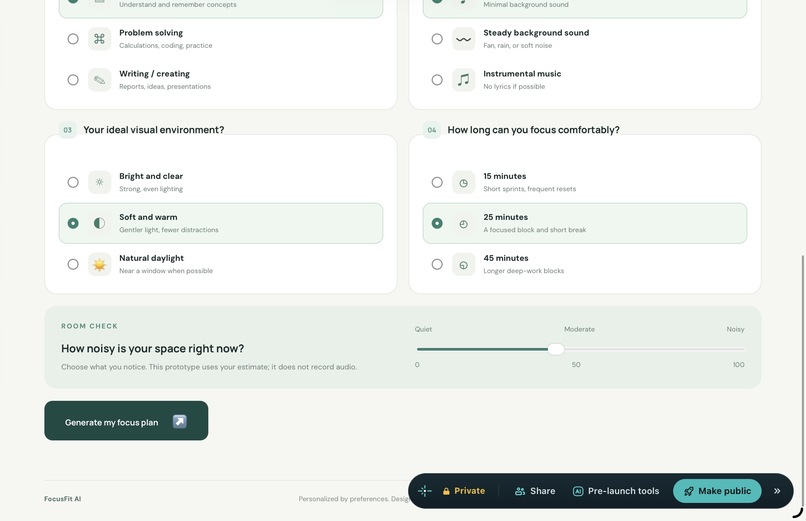
Task: Generate my focus plan
Action: [126, 421]
